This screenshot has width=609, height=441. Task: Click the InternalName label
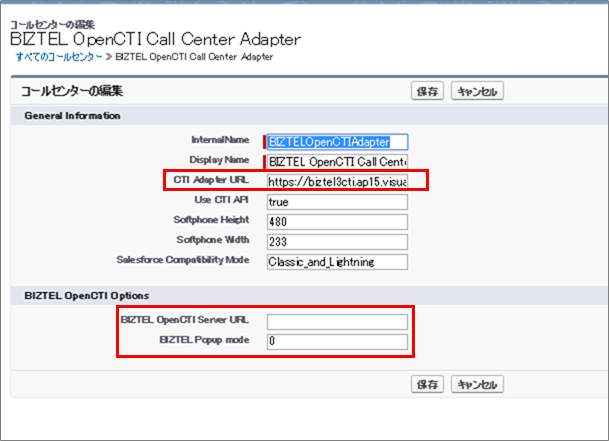pos(220,140)
